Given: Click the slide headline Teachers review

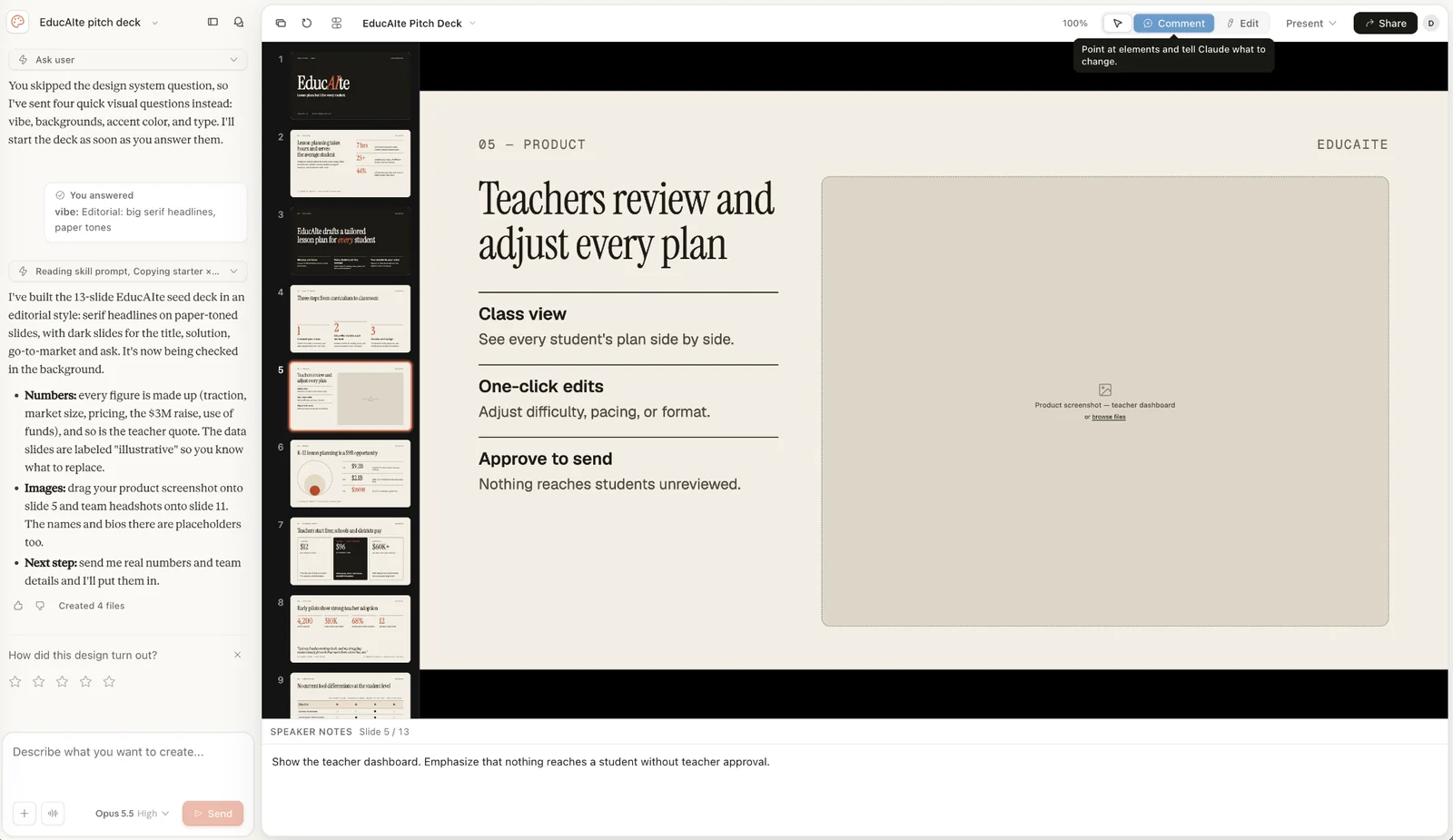Looking at the screenshot, I should tap(627, 222).
